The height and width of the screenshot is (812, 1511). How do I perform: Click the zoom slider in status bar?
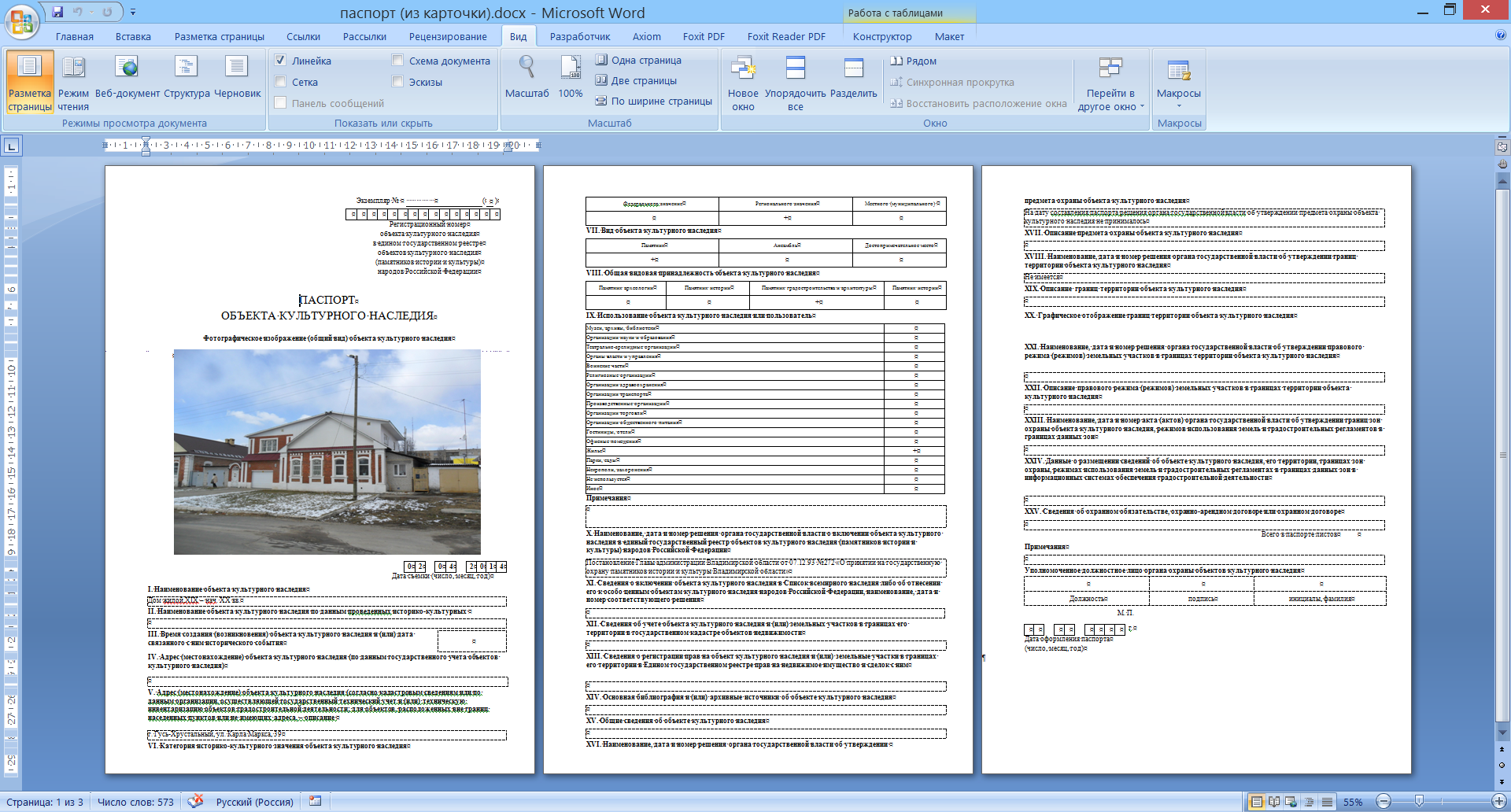pos(1419,802)
